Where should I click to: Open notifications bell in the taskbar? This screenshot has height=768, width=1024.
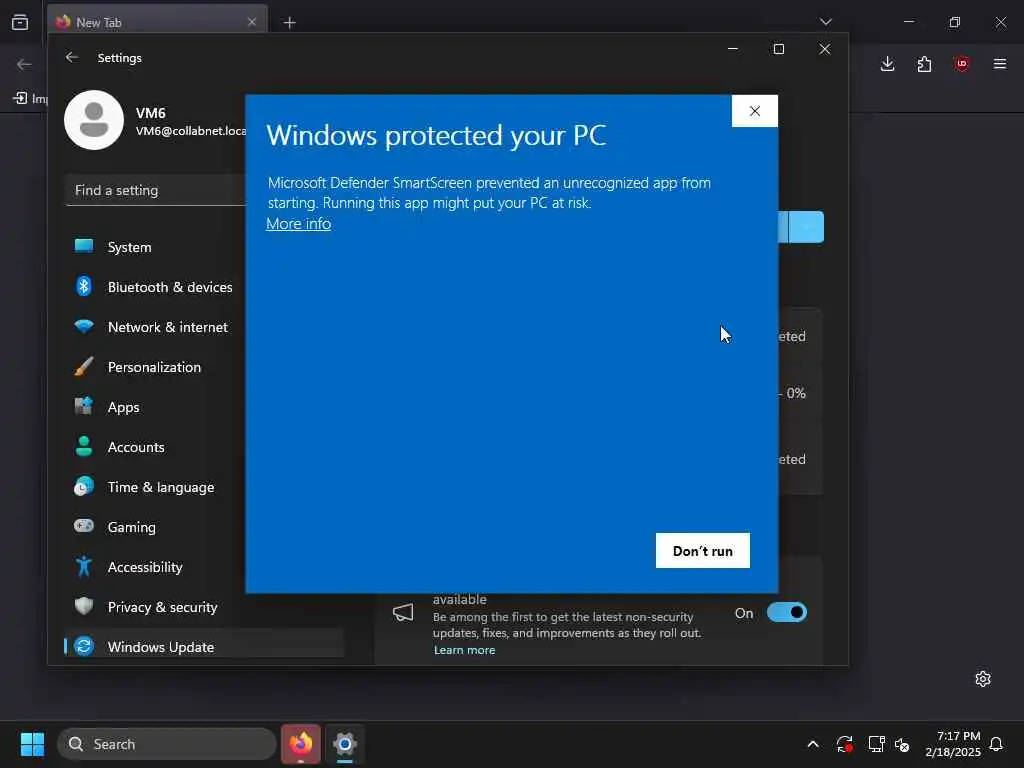pyautogui.click(x=997, y=744)
